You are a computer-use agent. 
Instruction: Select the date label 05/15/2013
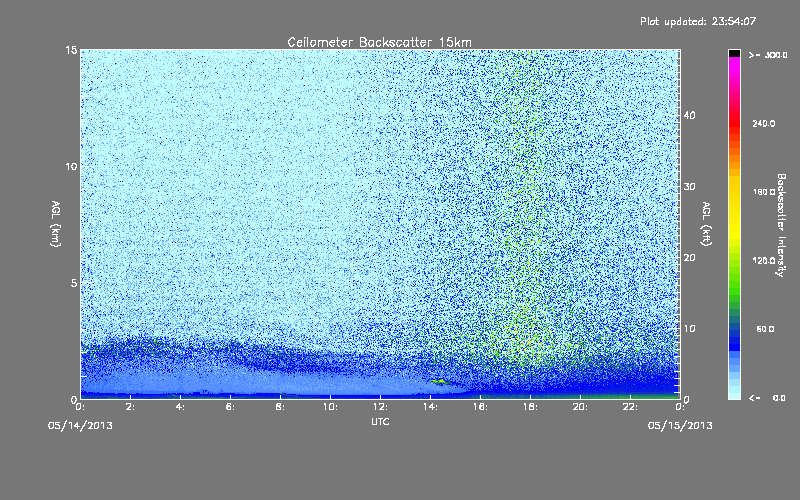(680, 426)
